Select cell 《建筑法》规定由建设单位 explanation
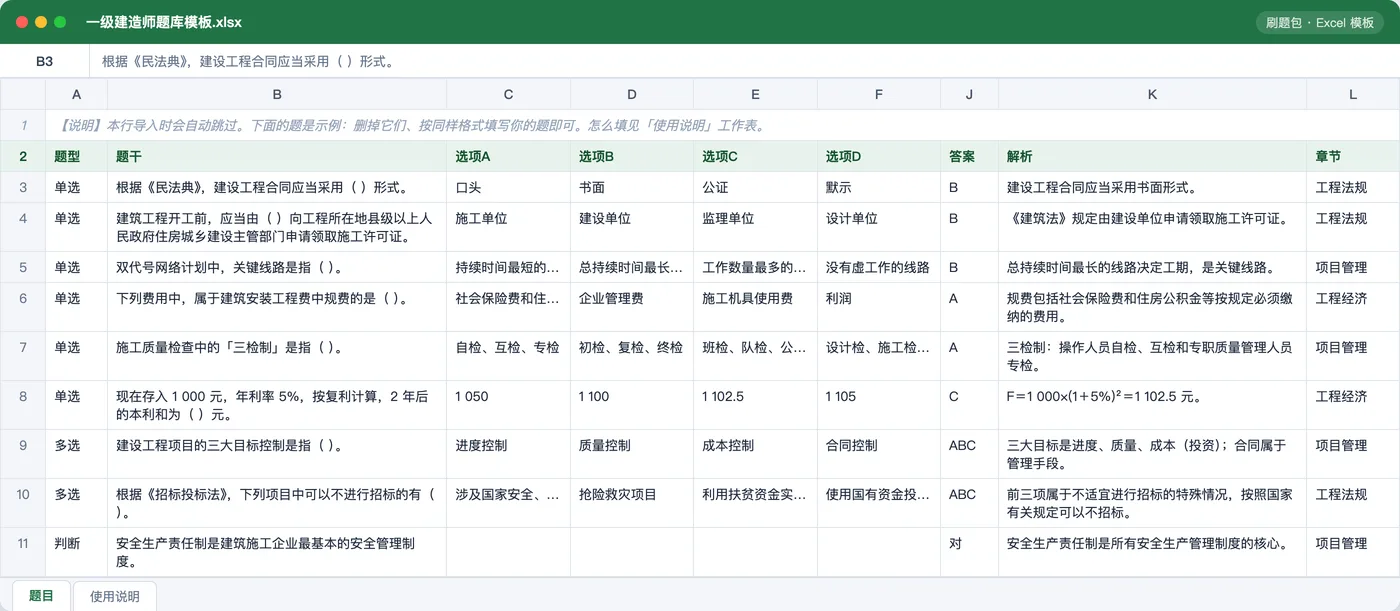The width and height of the screenshot is (1400, 611). pyautogui.click(x=1152, y=226)
